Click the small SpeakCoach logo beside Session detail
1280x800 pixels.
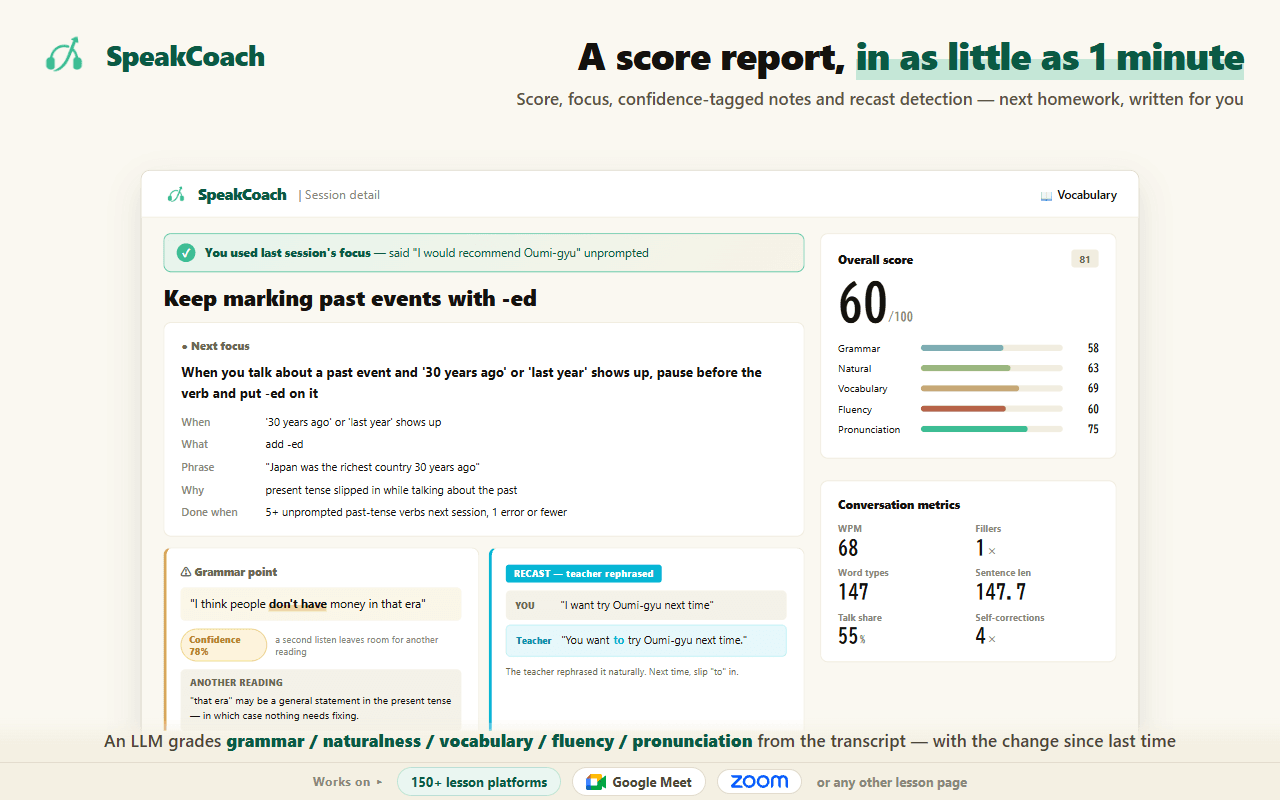[x=176, y=195]
